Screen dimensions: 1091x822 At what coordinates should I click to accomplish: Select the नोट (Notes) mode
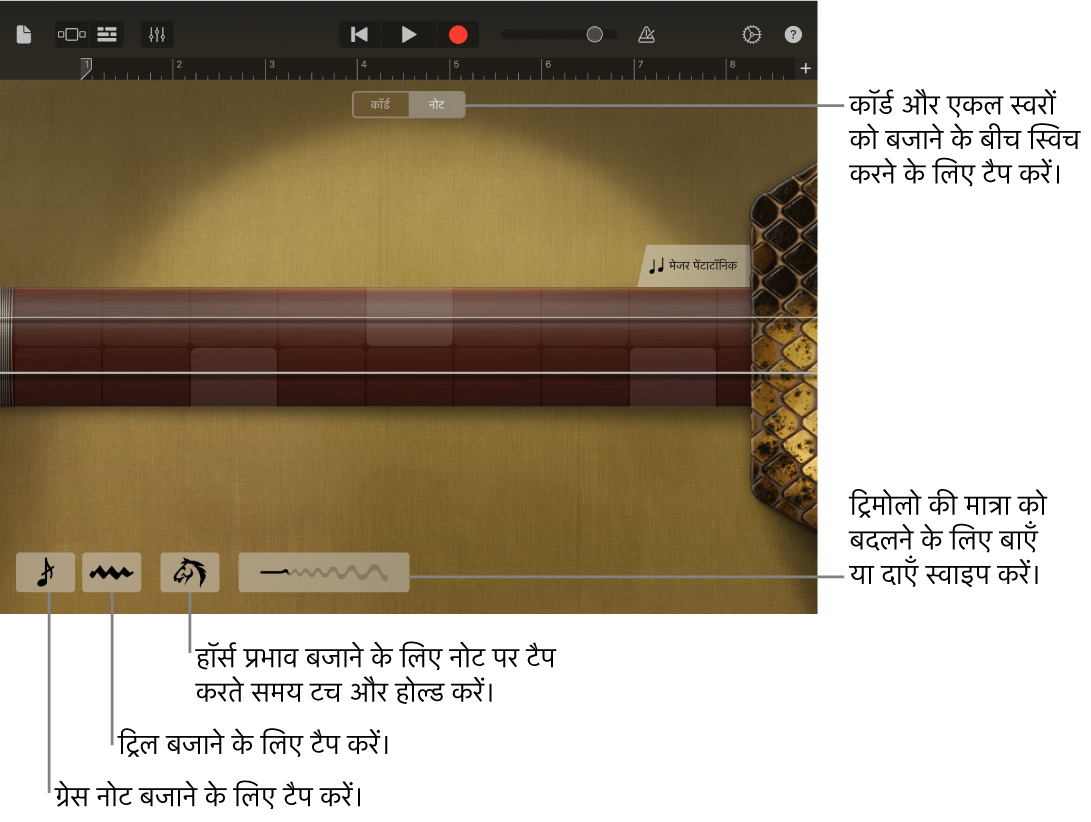click(x=437, y=105)
